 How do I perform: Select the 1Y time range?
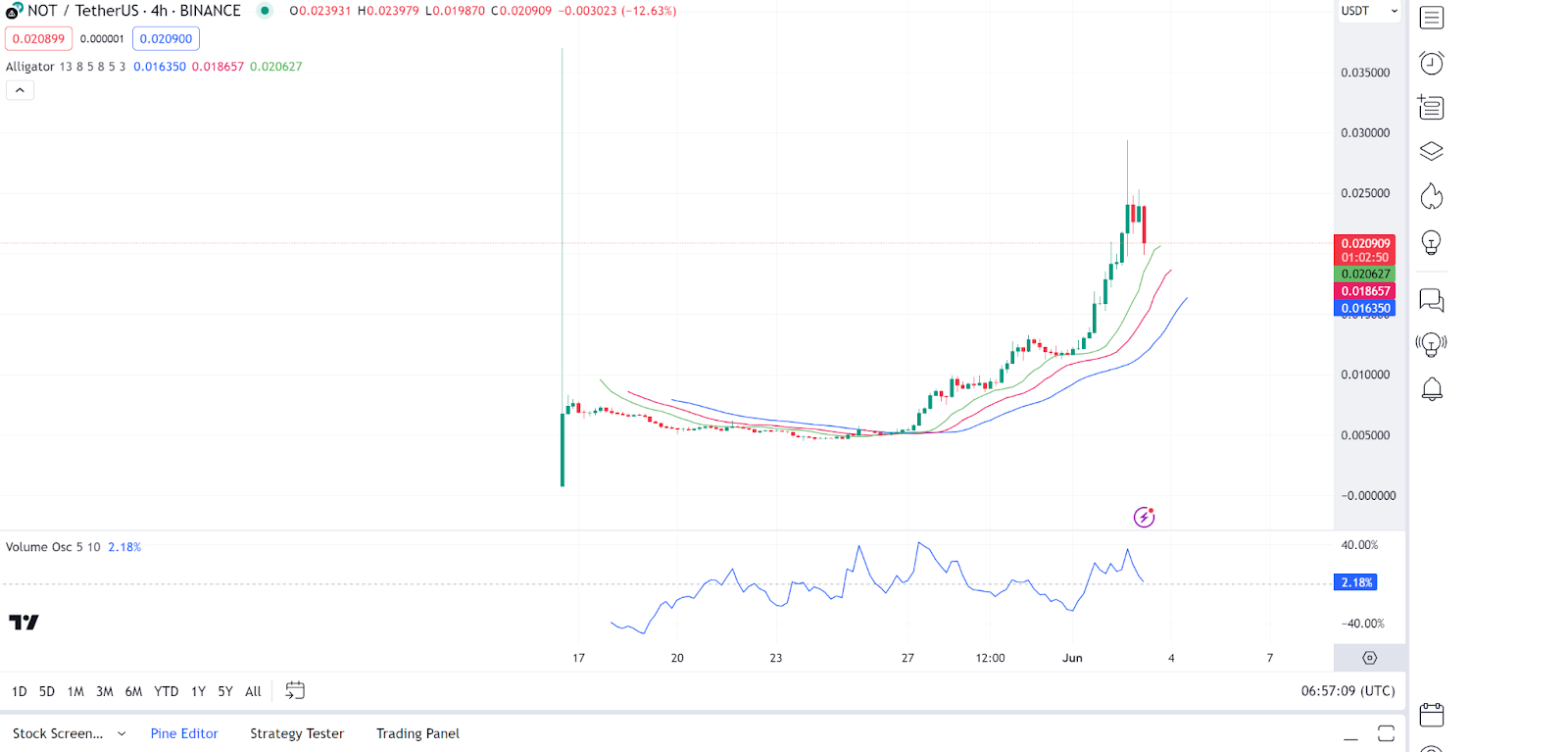coord(198,691)
